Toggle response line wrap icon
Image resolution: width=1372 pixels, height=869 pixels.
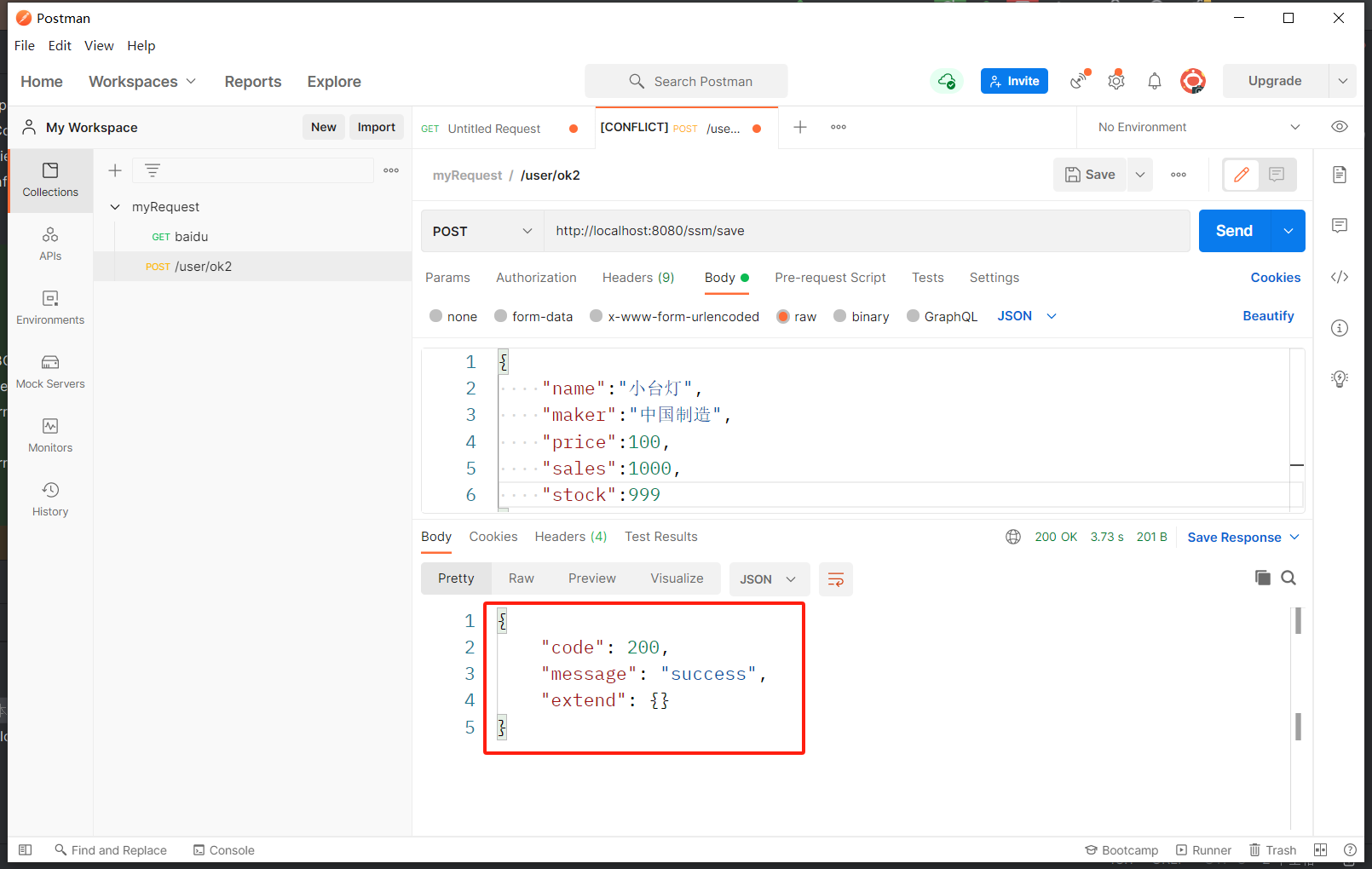[x=836, y=579]
